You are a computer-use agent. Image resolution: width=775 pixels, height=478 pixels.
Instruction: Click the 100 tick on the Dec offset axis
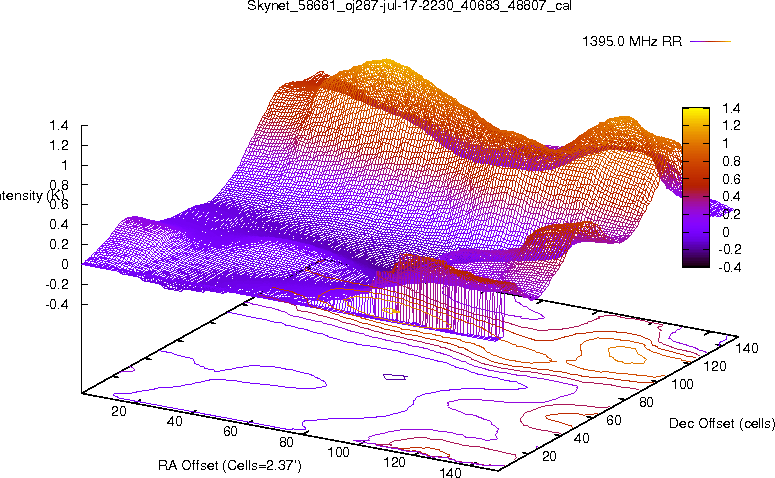point(682,384)
